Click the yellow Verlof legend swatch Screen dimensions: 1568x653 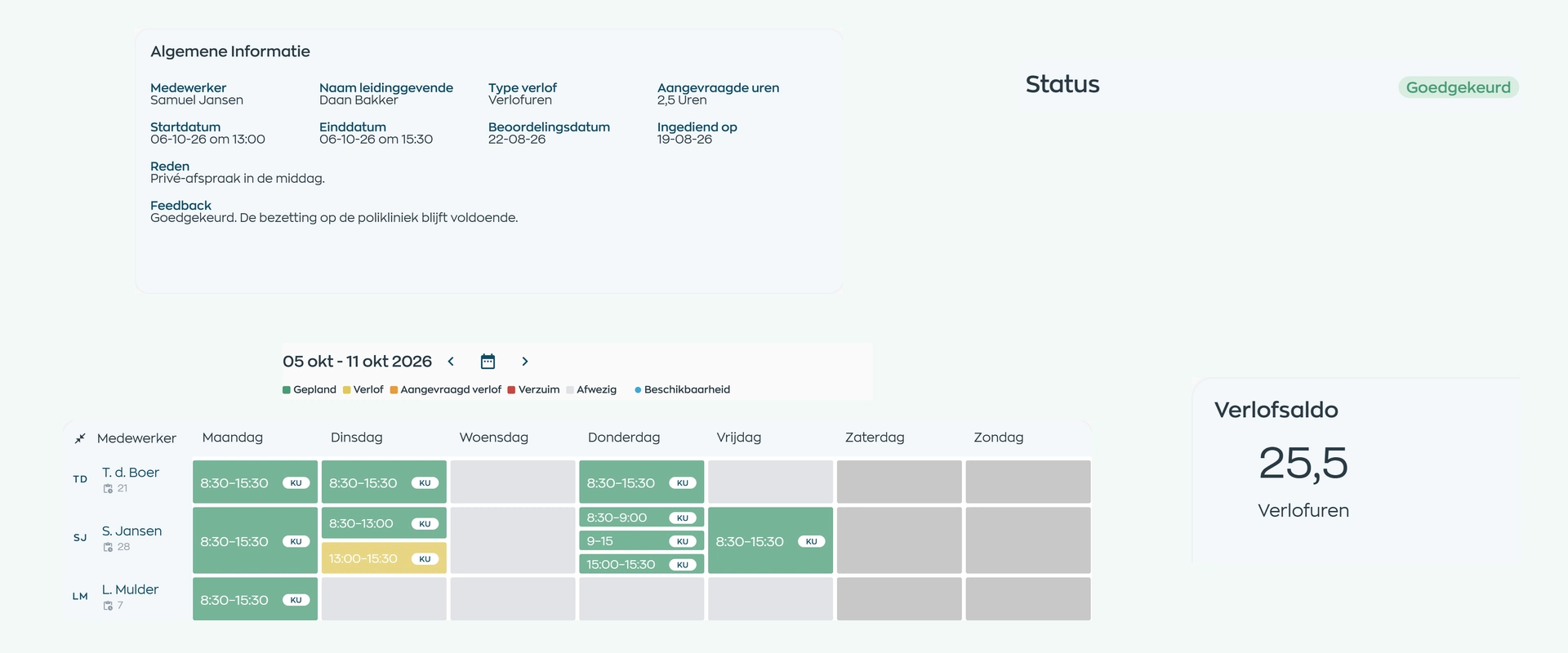(x=347, y=390)
